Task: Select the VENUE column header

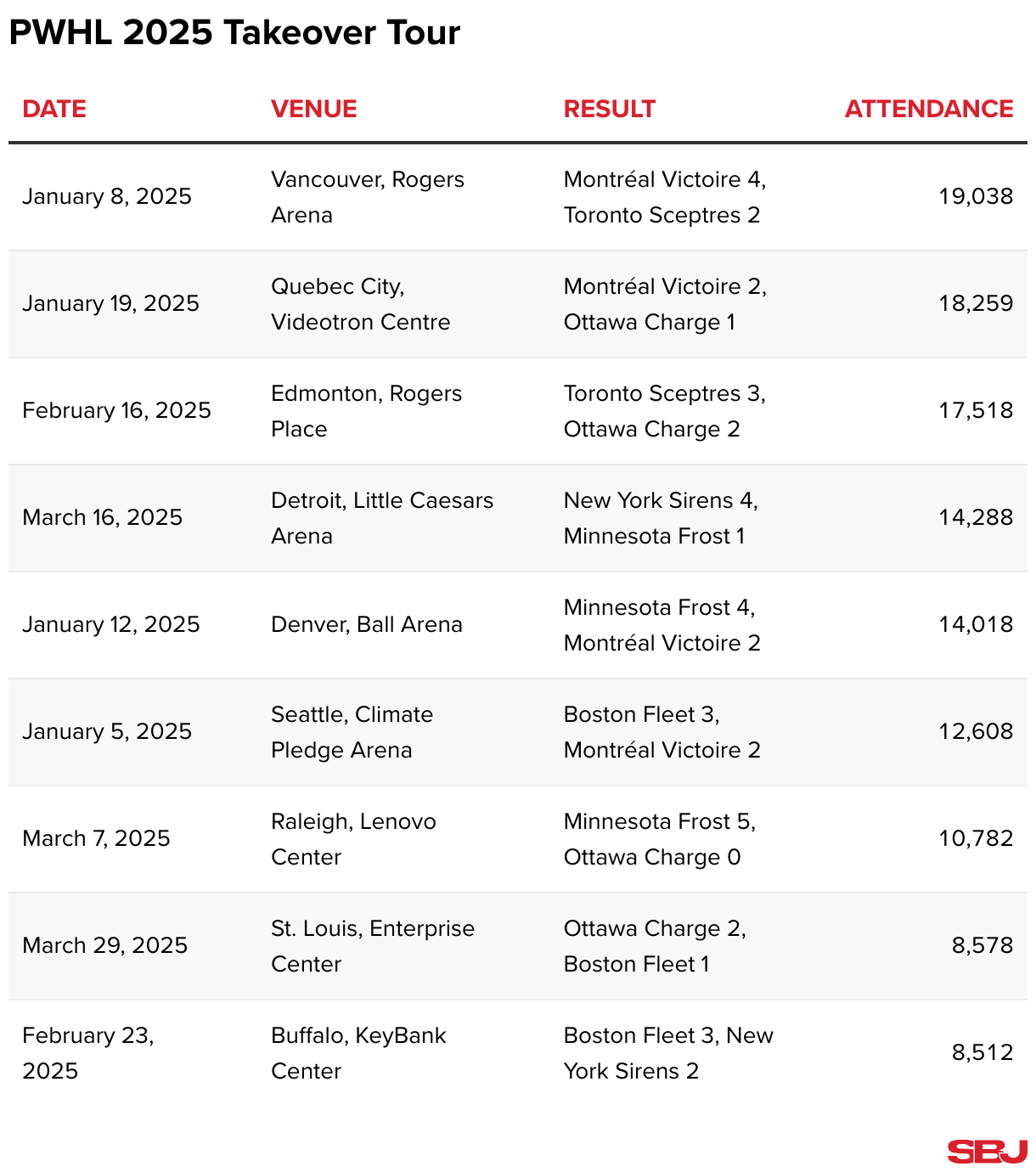Action: tap(313, 109)
